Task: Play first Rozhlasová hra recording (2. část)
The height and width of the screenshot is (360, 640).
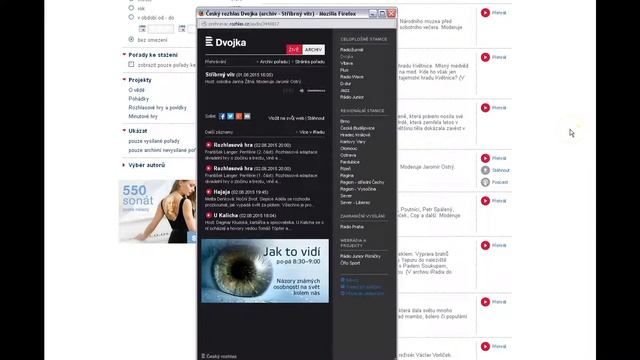Action: 209,145
